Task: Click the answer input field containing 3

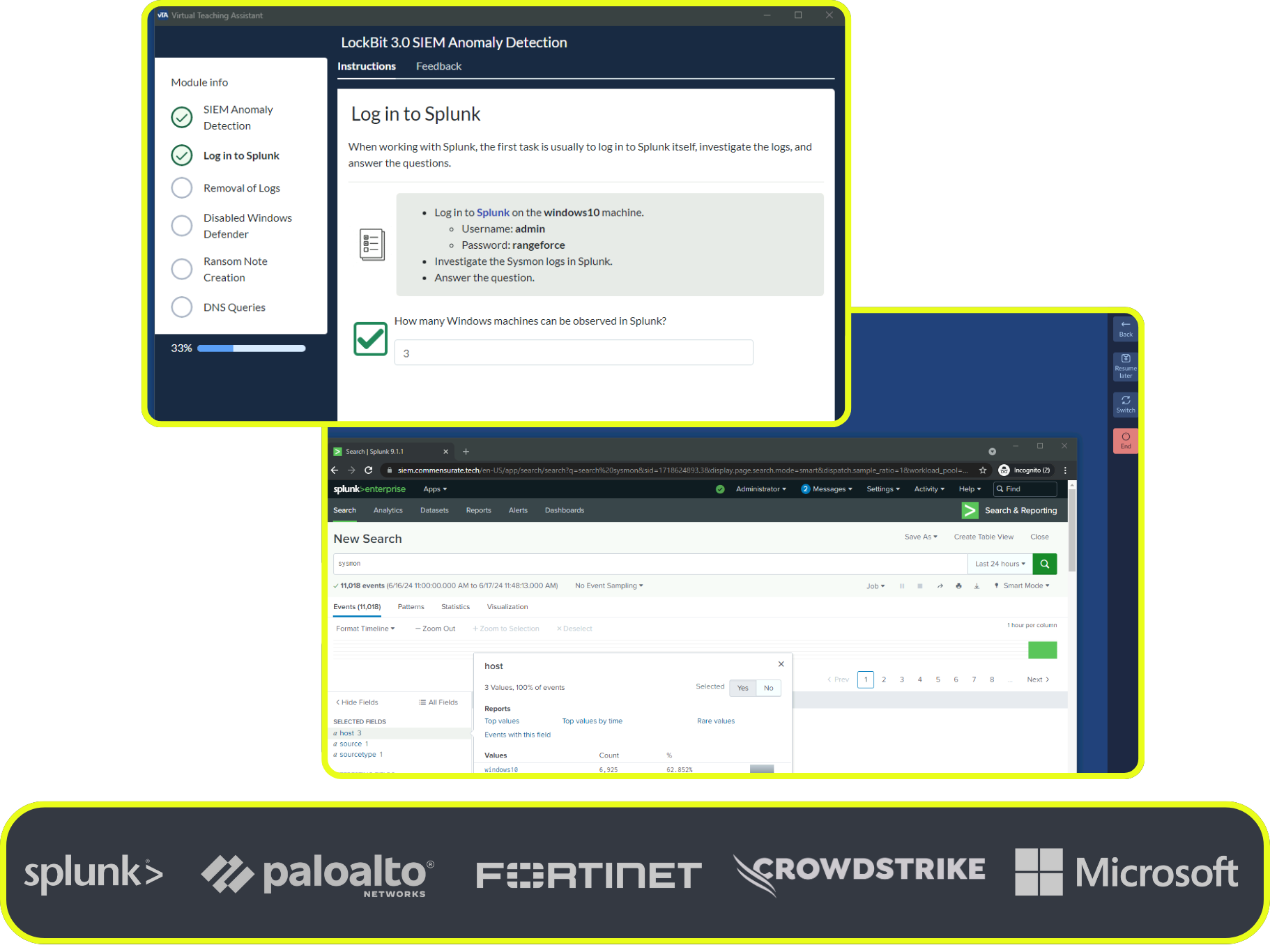Action: [573, 353]
